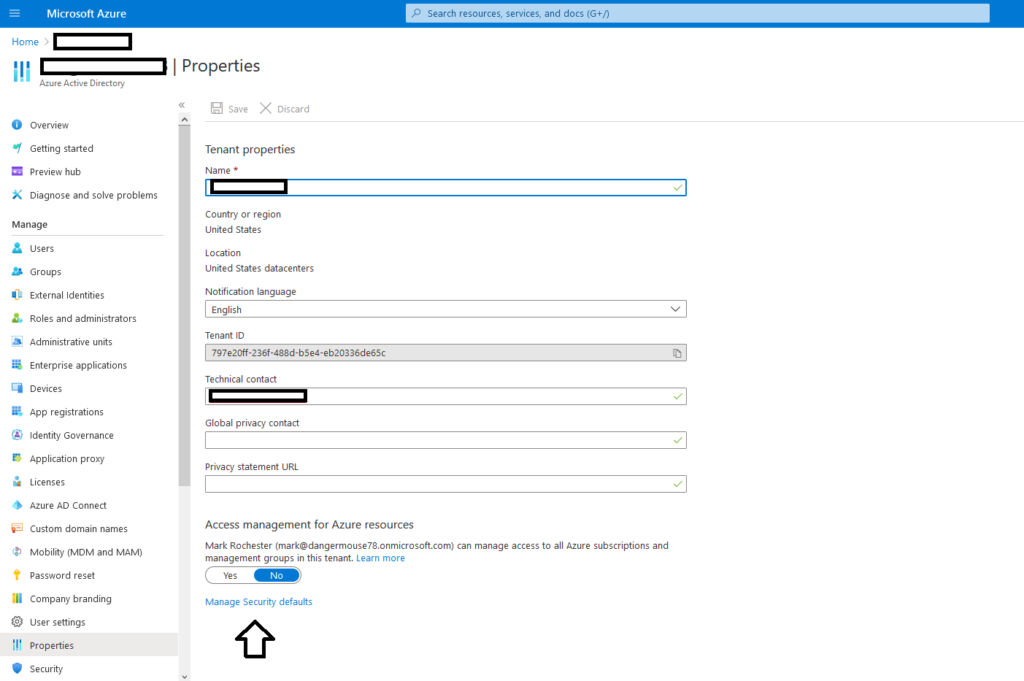
Task: Click the External Identities icon
Action: [17, 295]
